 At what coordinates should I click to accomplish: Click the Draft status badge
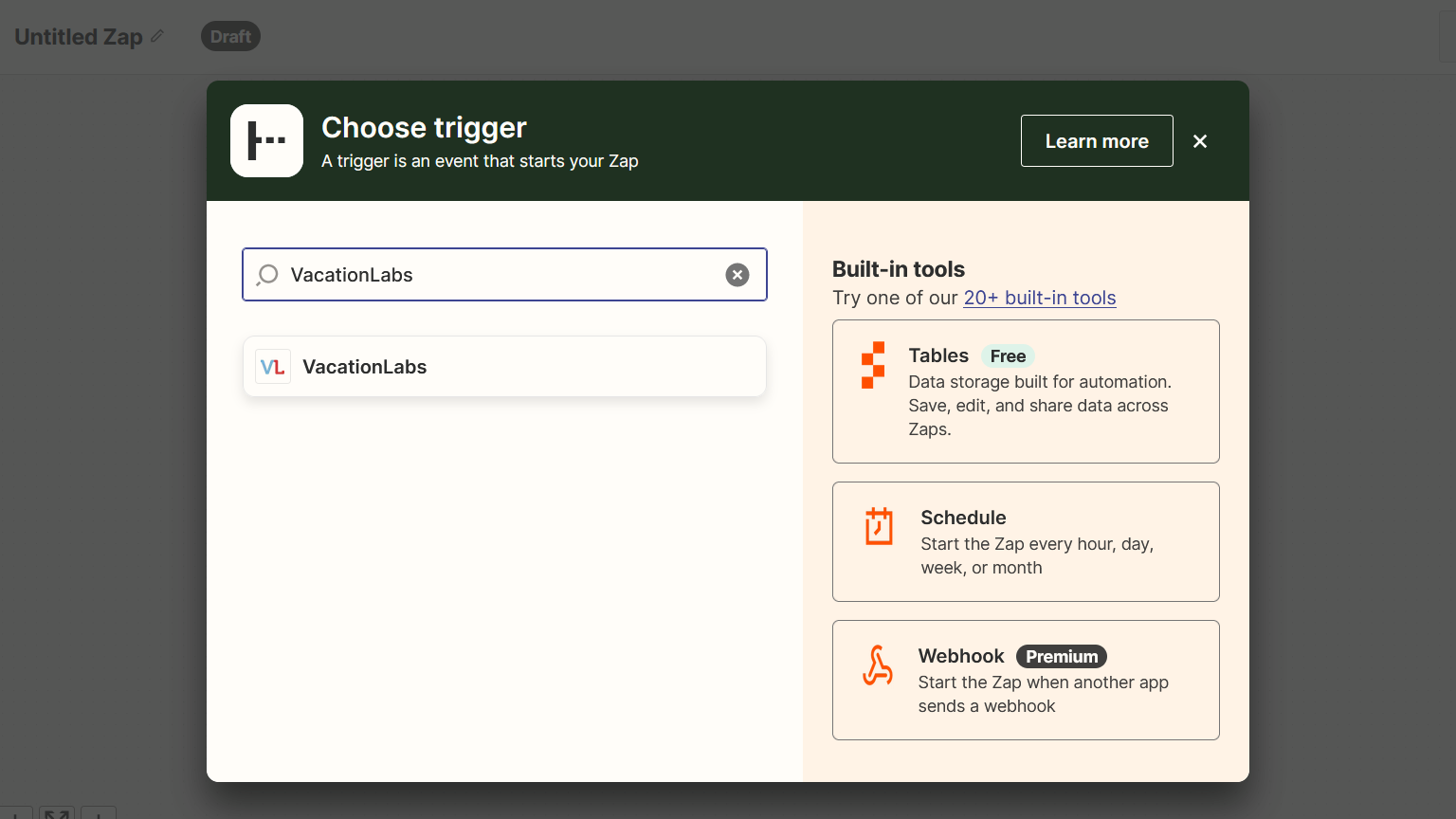tap(230, 36)
